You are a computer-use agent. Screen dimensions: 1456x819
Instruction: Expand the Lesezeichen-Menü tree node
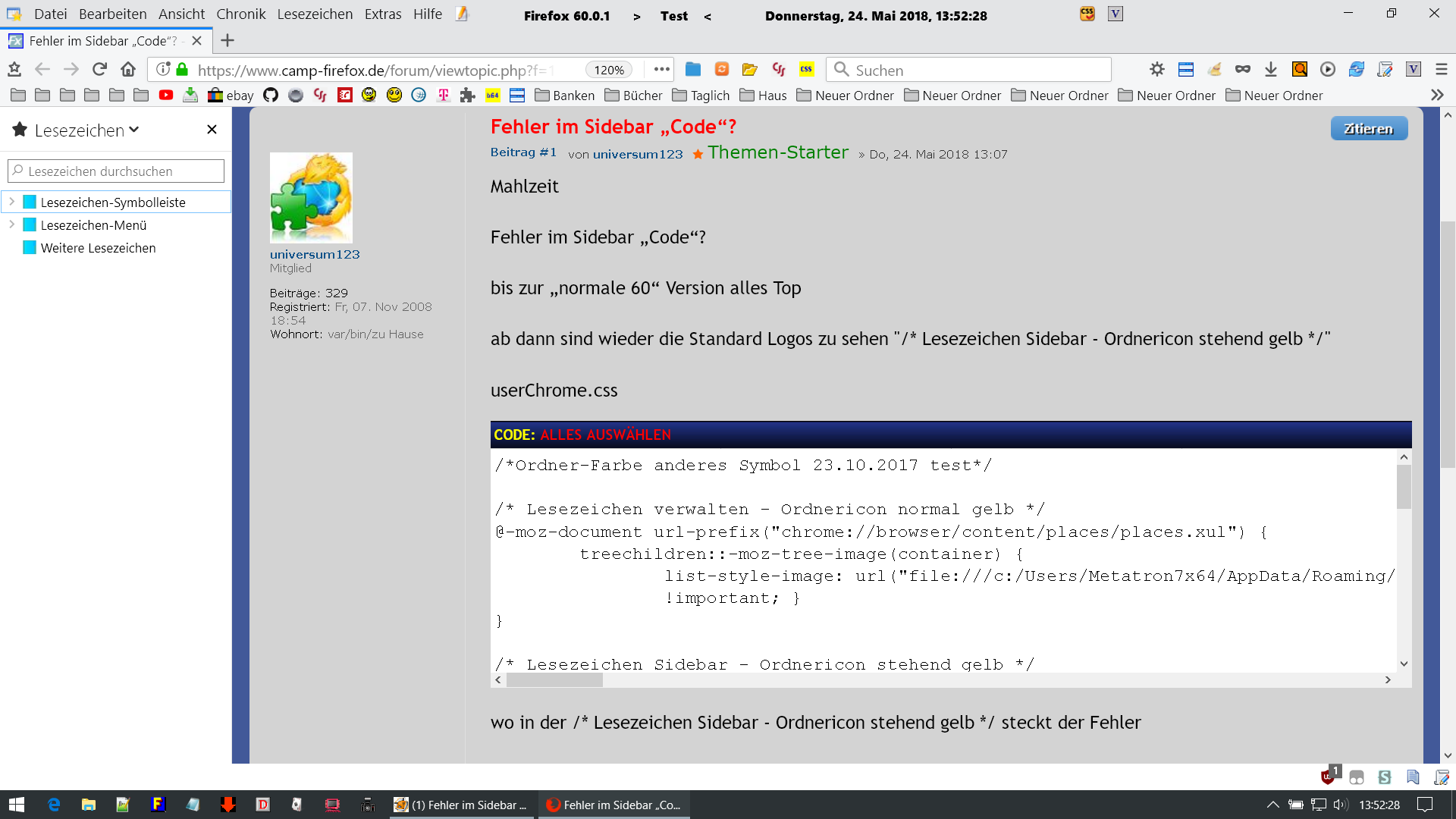(12, 224)
